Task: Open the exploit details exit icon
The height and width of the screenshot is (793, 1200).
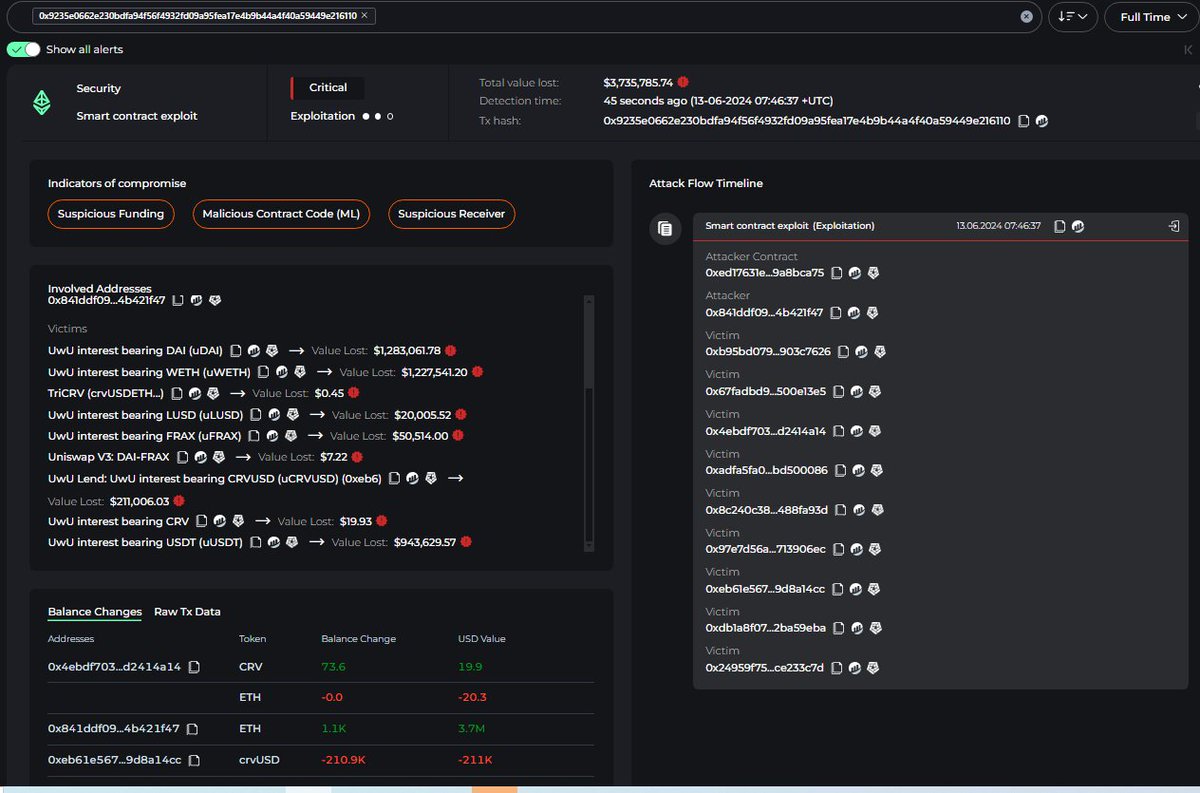Action: (x=1174, y=226)
